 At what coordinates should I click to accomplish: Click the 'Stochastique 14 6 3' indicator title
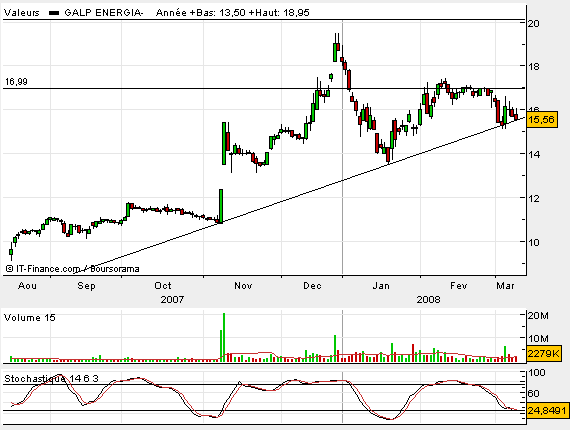click(x=51, y=379)
